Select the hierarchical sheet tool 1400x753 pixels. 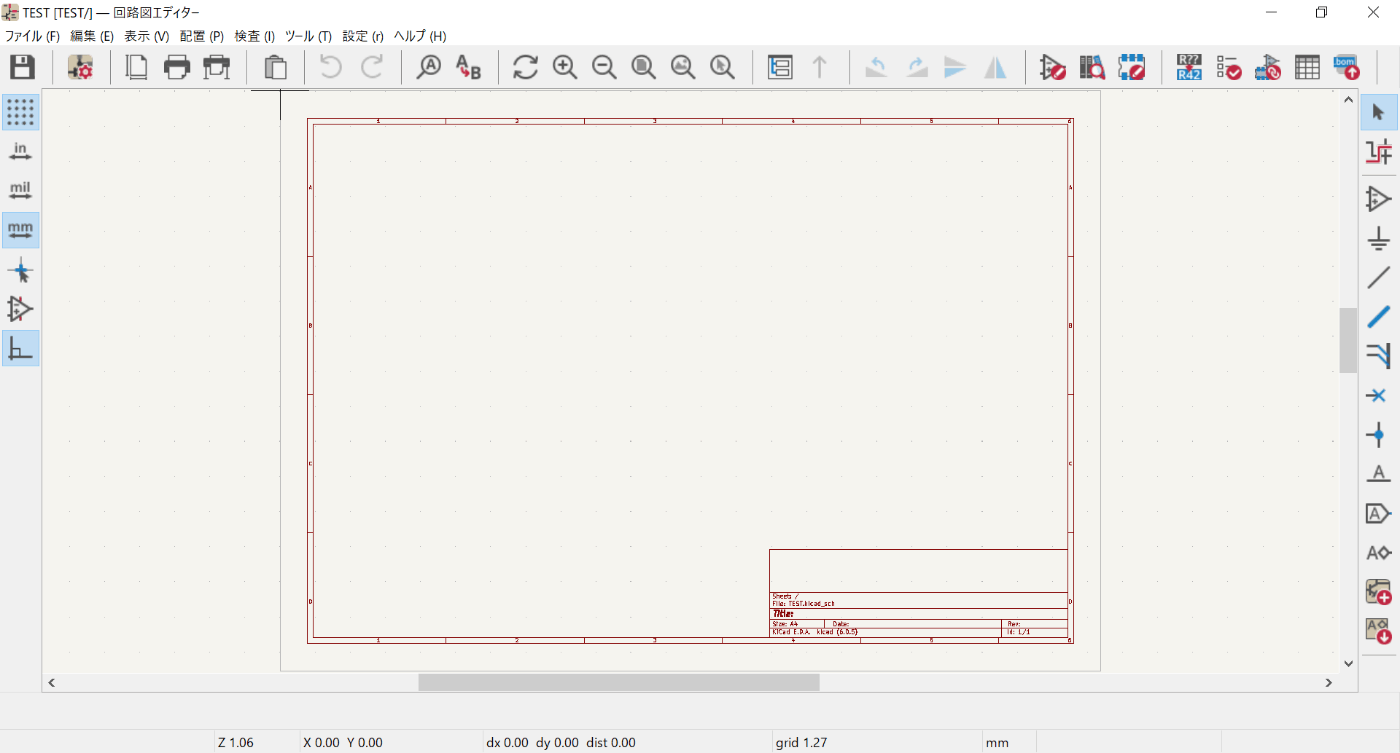(1379, 591)
